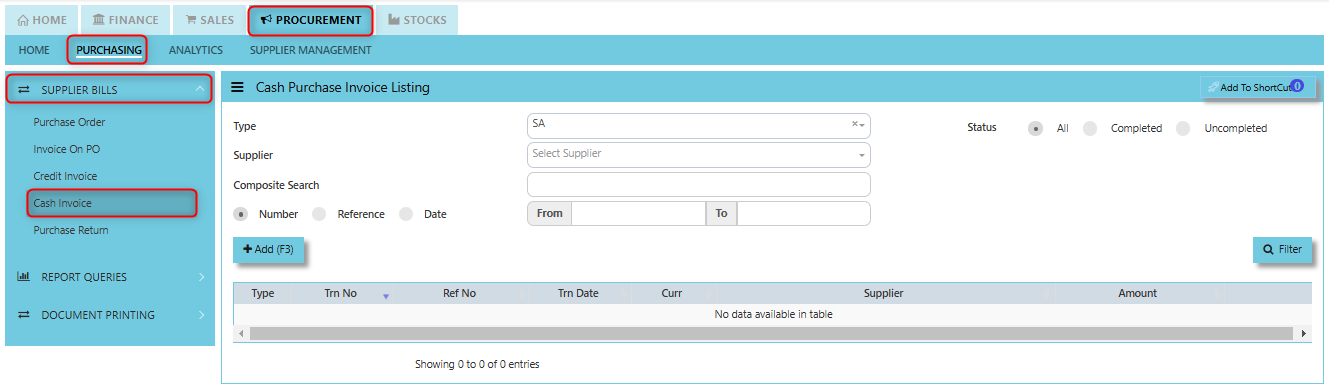This screenshot has width=1329, height=390.
Task: Select the Uncompleted status radio button
Action: pyautogui.click(x=1183, y=128)
